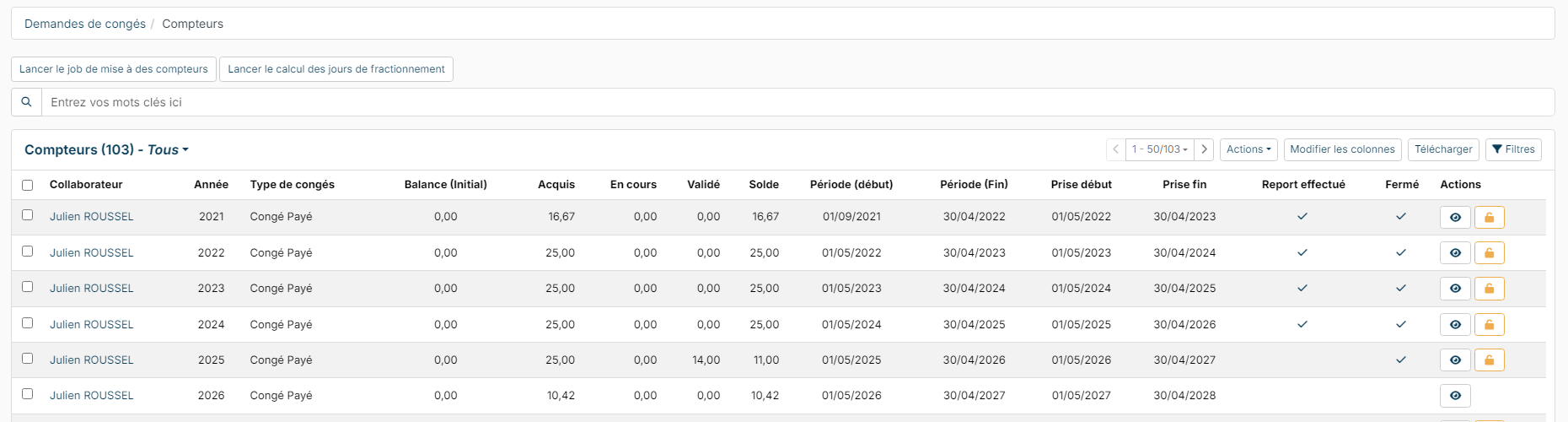Image resolution: width=1568 pixels, height=422 pixels.
Task: Check the 2024 Julien ROUSSEL row
Action: click(27, 323)
